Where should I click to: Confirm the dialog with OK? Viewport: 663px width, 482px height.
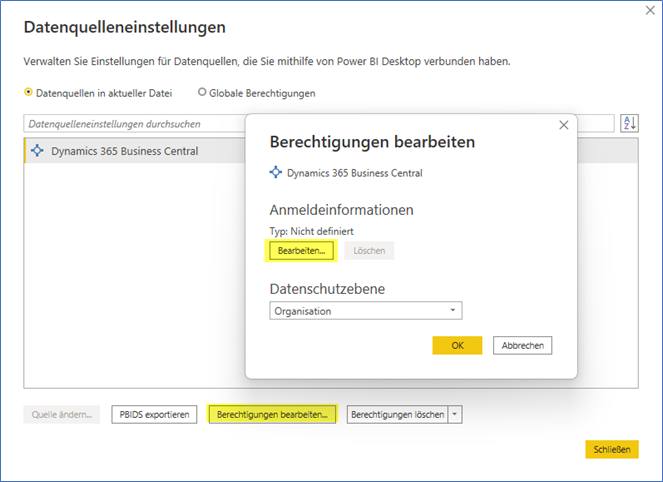457,345
